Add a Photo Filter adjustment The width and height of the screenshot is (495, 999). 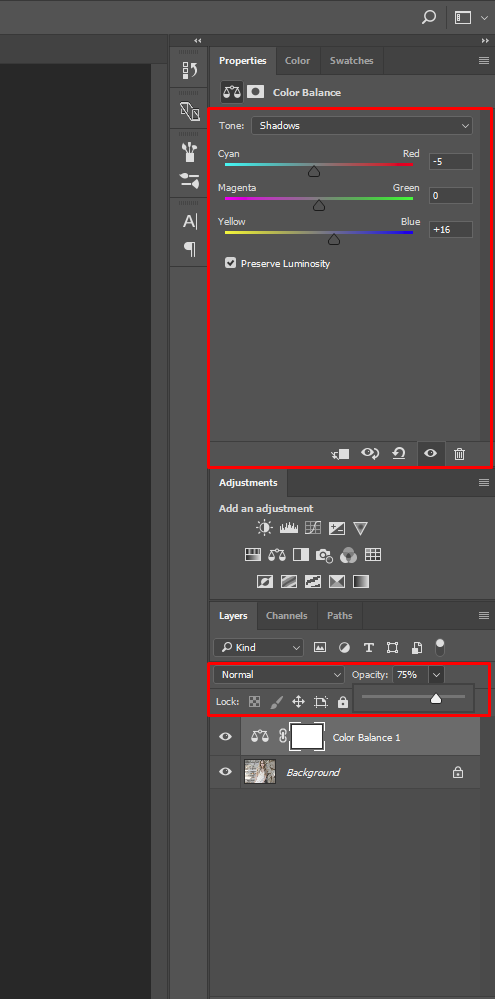324,555
